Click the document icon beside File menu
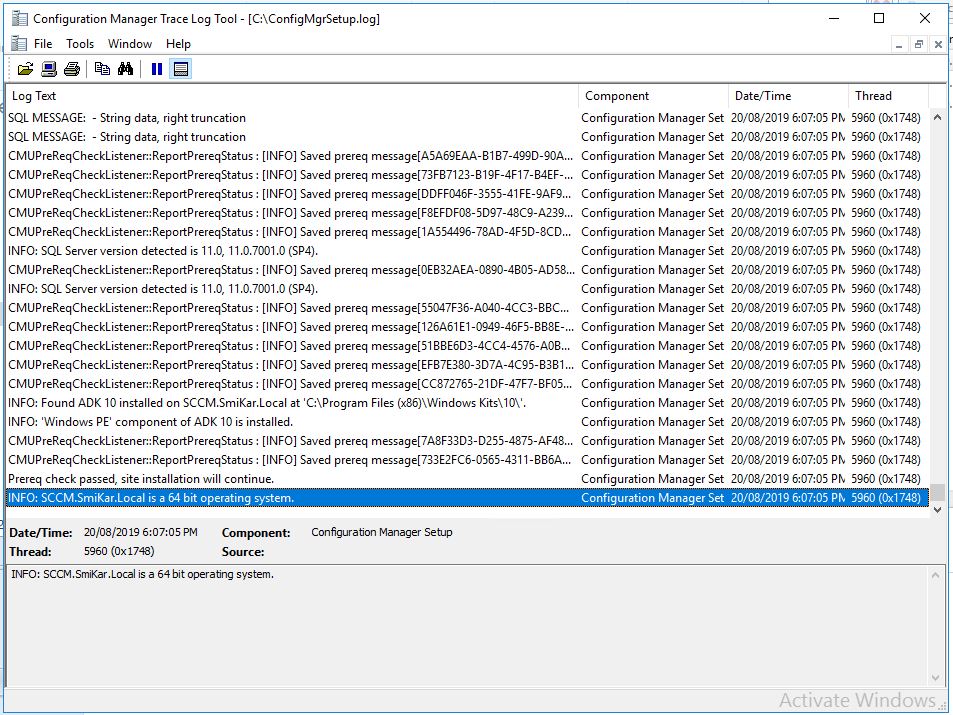The width and height of the screenshot is (953, 715). (x=19, y=44)
